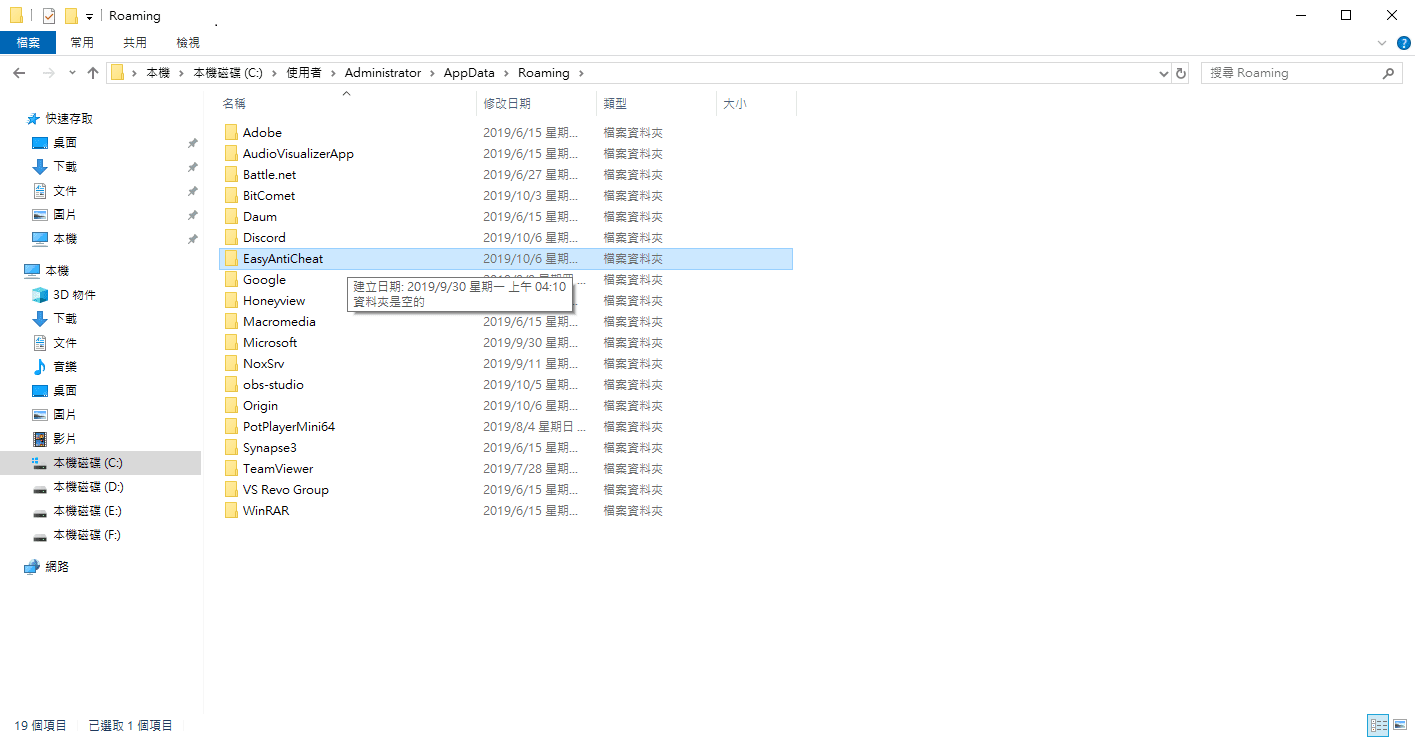Click the NoxSrv folder icon

coord(231,364)
